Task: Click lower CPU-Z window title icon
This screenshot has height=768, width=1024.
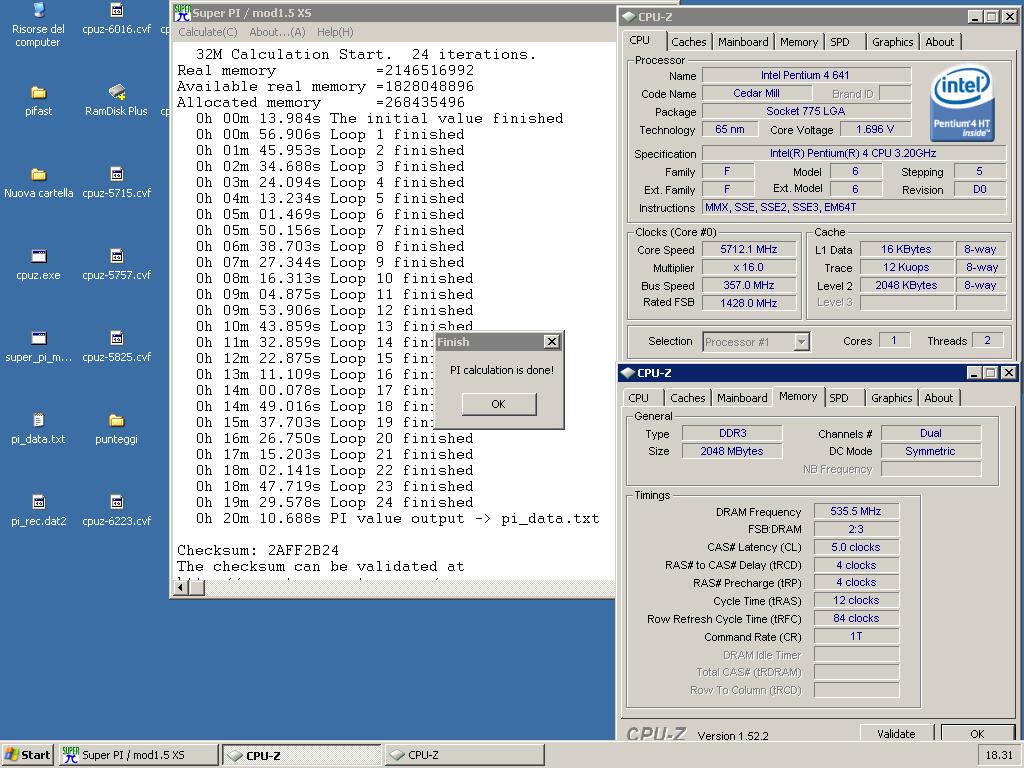Action: 628,373
